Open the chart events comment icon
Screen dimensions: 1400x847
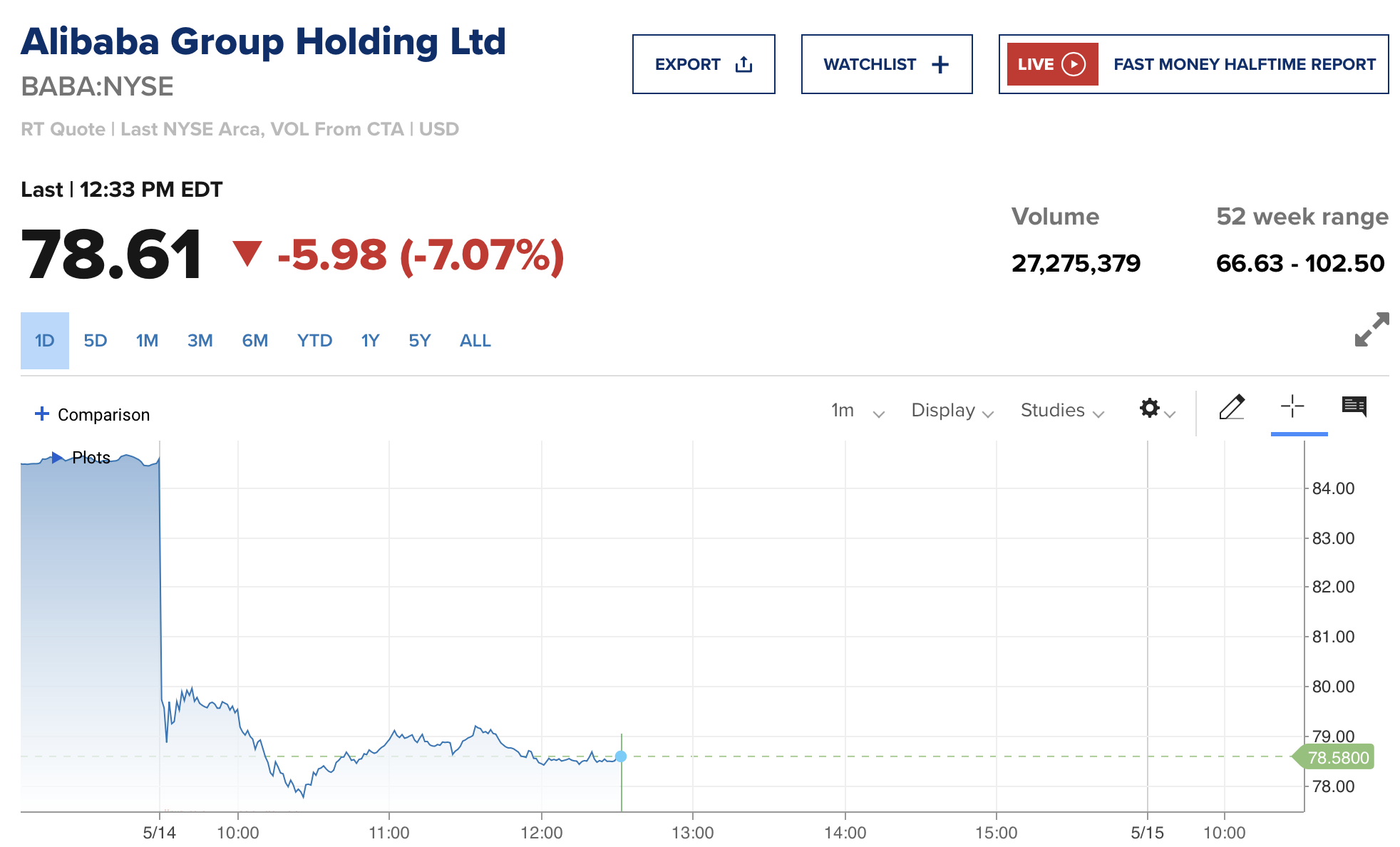tap(1354, 407)
